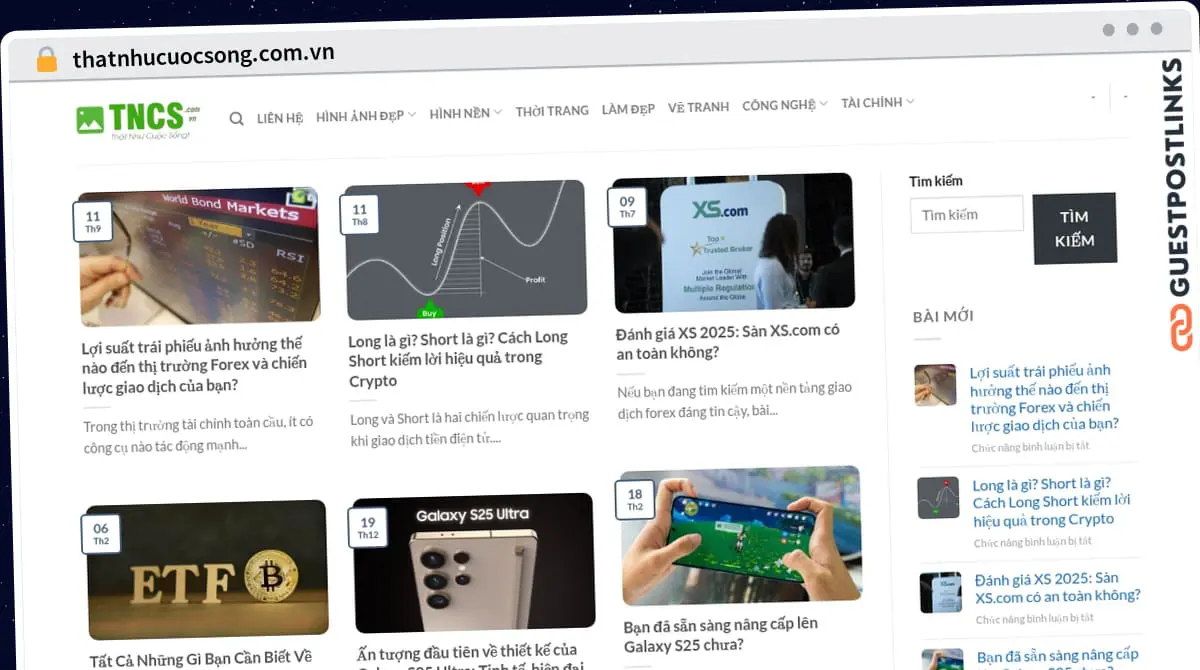Open CÔNG NGHỆ menu
1200x670 pixels.
779,105
